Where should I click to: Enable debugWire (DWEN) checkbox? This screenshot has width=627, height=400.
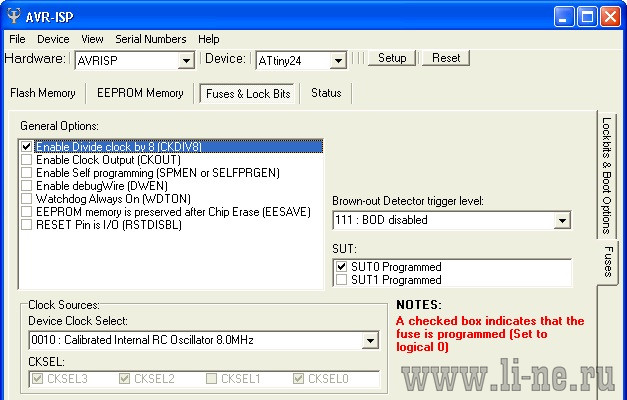(x=26, y=186)
